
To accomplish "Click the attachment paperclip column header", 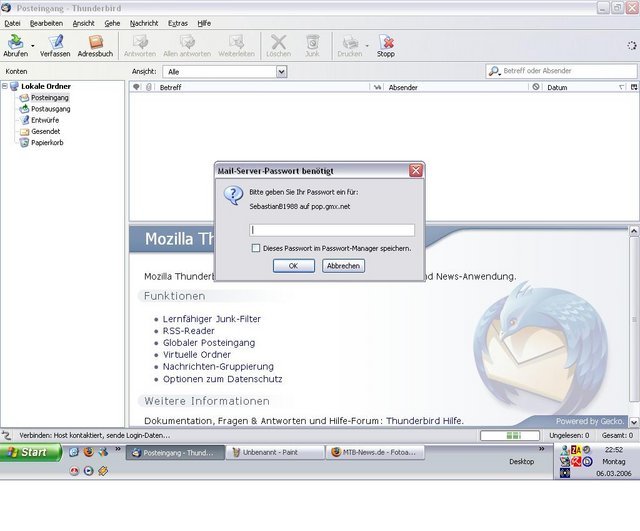I will coord(149,87).
